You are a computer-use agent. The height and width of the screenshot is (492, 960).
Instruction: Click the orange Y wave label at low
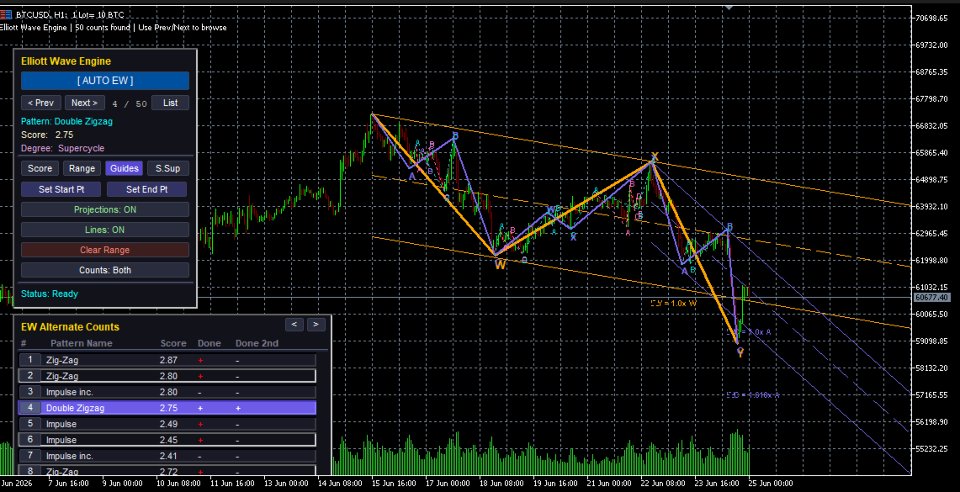pyautogui.click(x=740, y=352)
